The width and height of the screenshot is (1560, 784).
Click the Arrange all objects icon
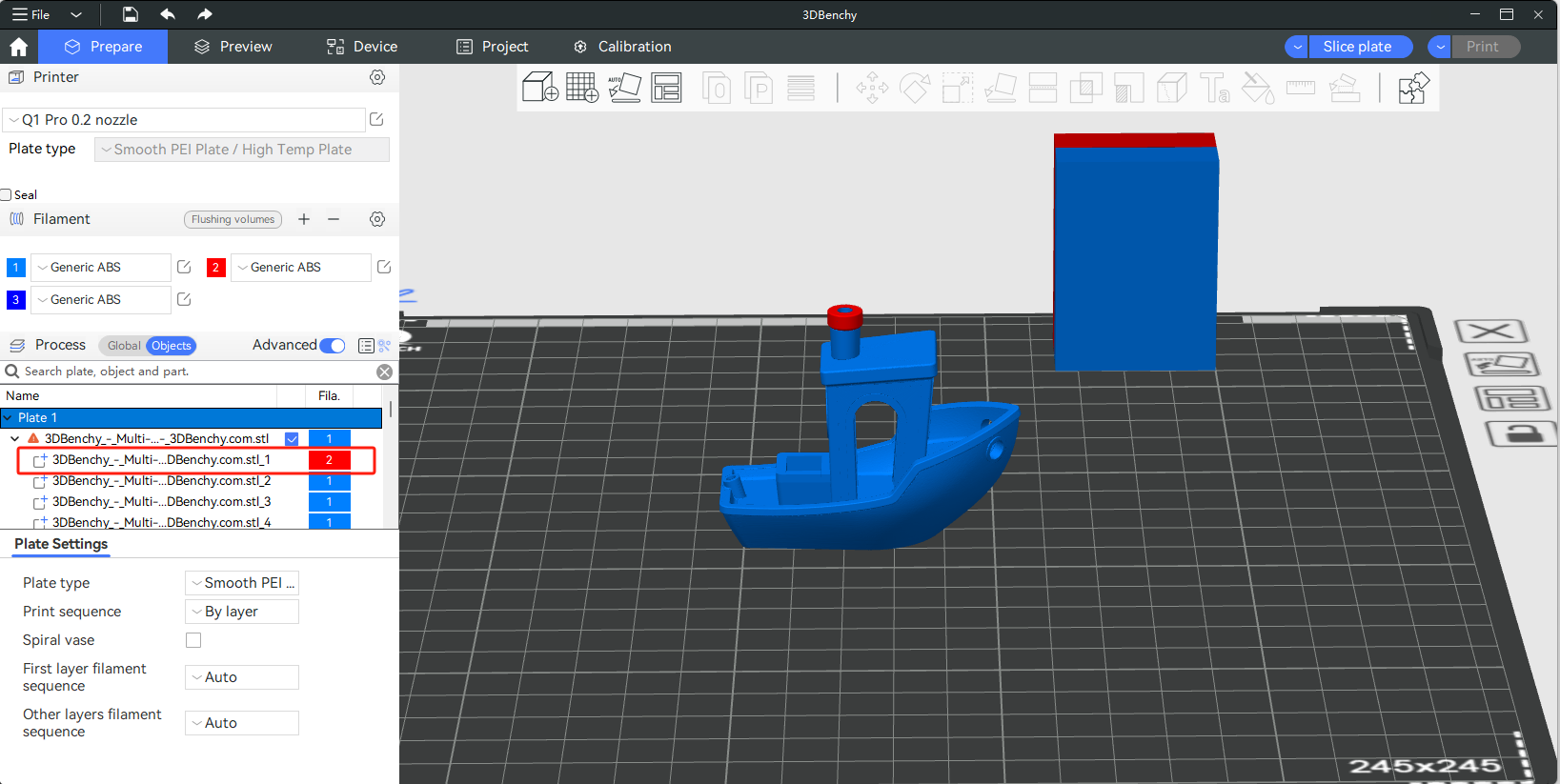pyautogui.click(x=666, y=88)
